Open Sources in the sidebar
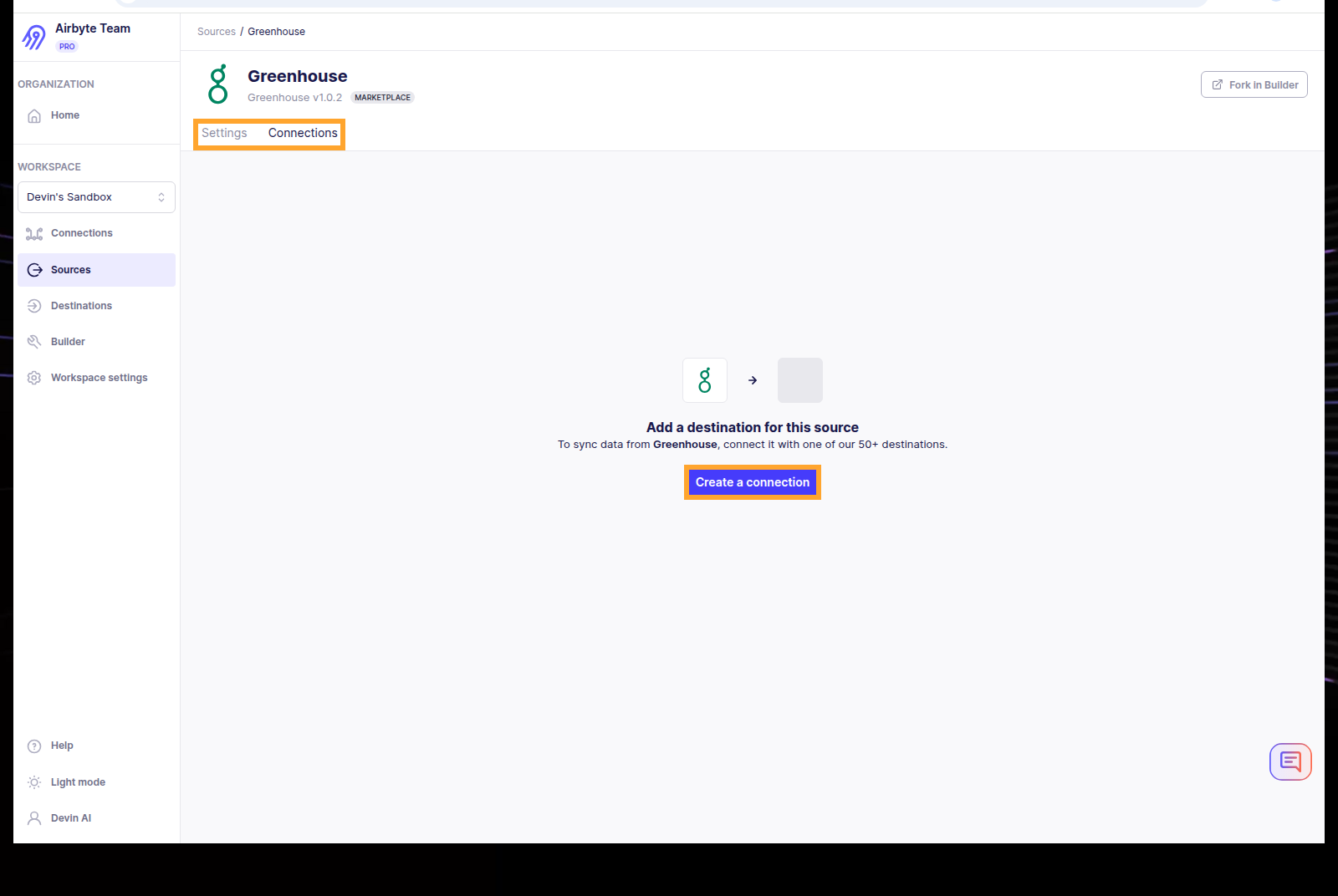Screen dimensions: 1338x896 [x=96, y=270]
